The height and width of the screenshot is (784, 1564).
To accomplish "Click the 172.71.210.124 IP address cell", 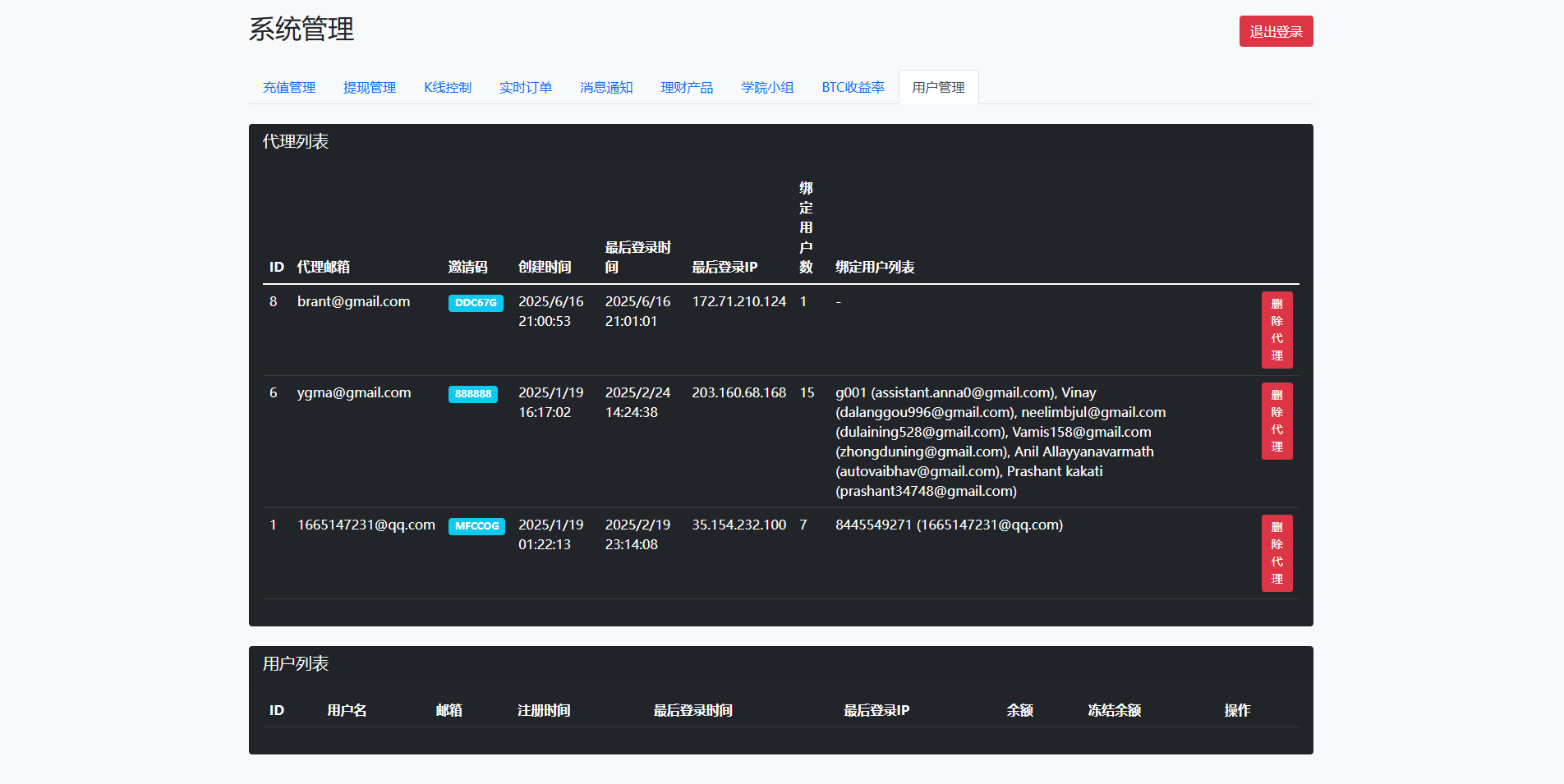I will click(x=738, y=301).
